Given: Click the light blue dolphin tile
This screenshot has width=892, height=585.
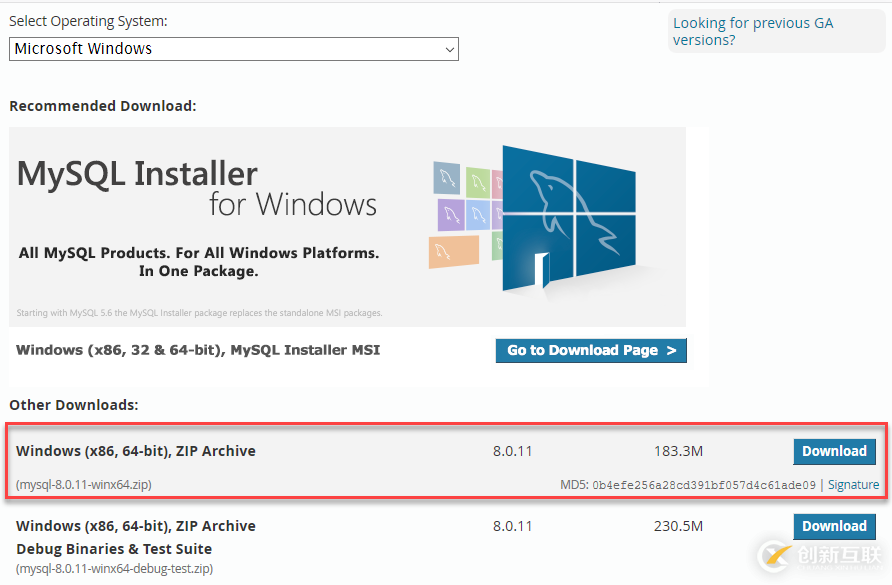Looking at the screenshot, I should (477, 215).
